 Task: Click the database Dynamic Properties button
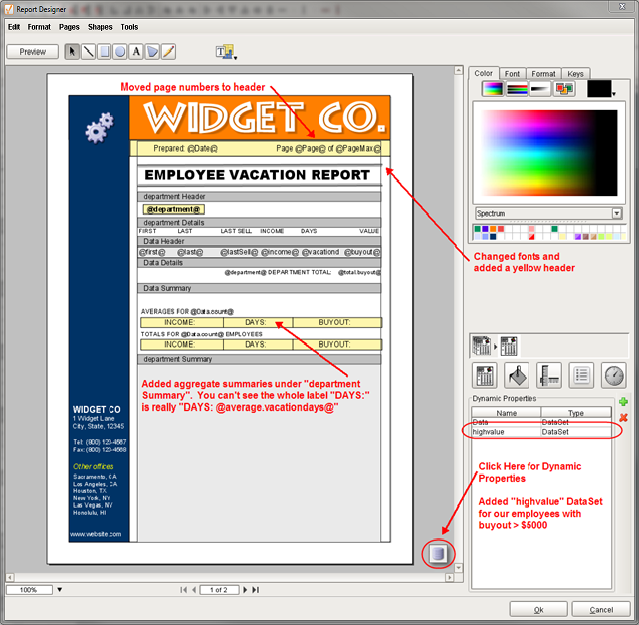pos(438,554)
